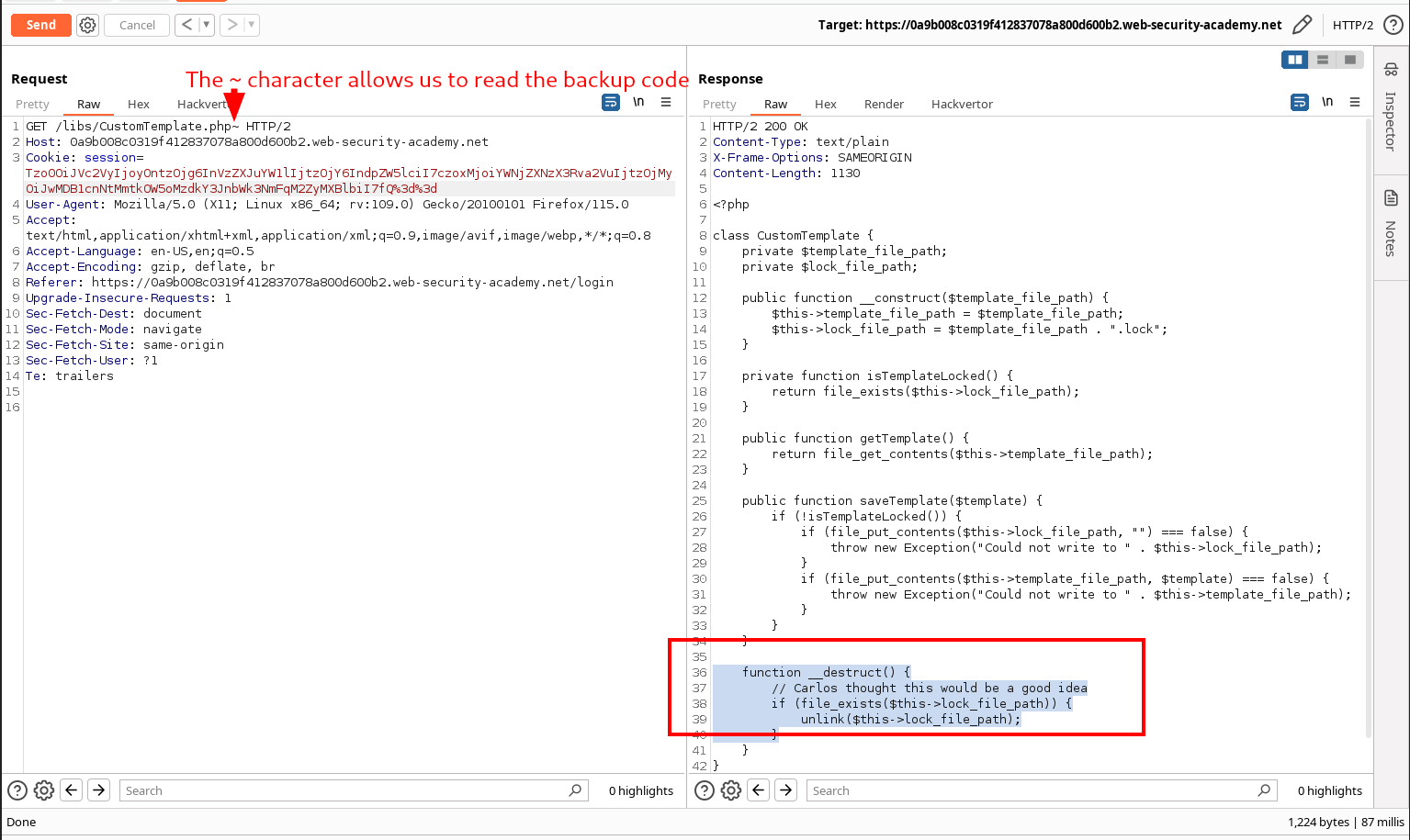This screenshot has width=1410, height=840.
Task: Click 'function __destruct() {' code line
Action: [827, 673]
